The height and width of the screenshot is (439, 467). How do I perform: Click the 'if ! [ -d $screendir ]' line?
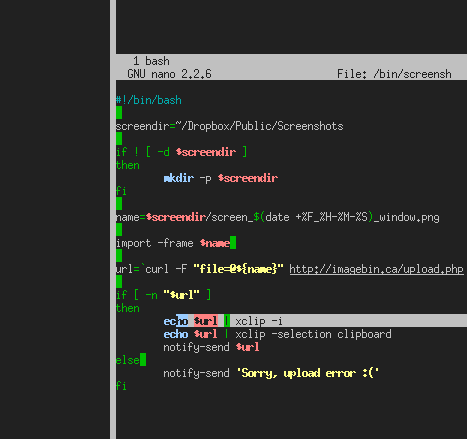pyautogui.click(x=181, y=152)
